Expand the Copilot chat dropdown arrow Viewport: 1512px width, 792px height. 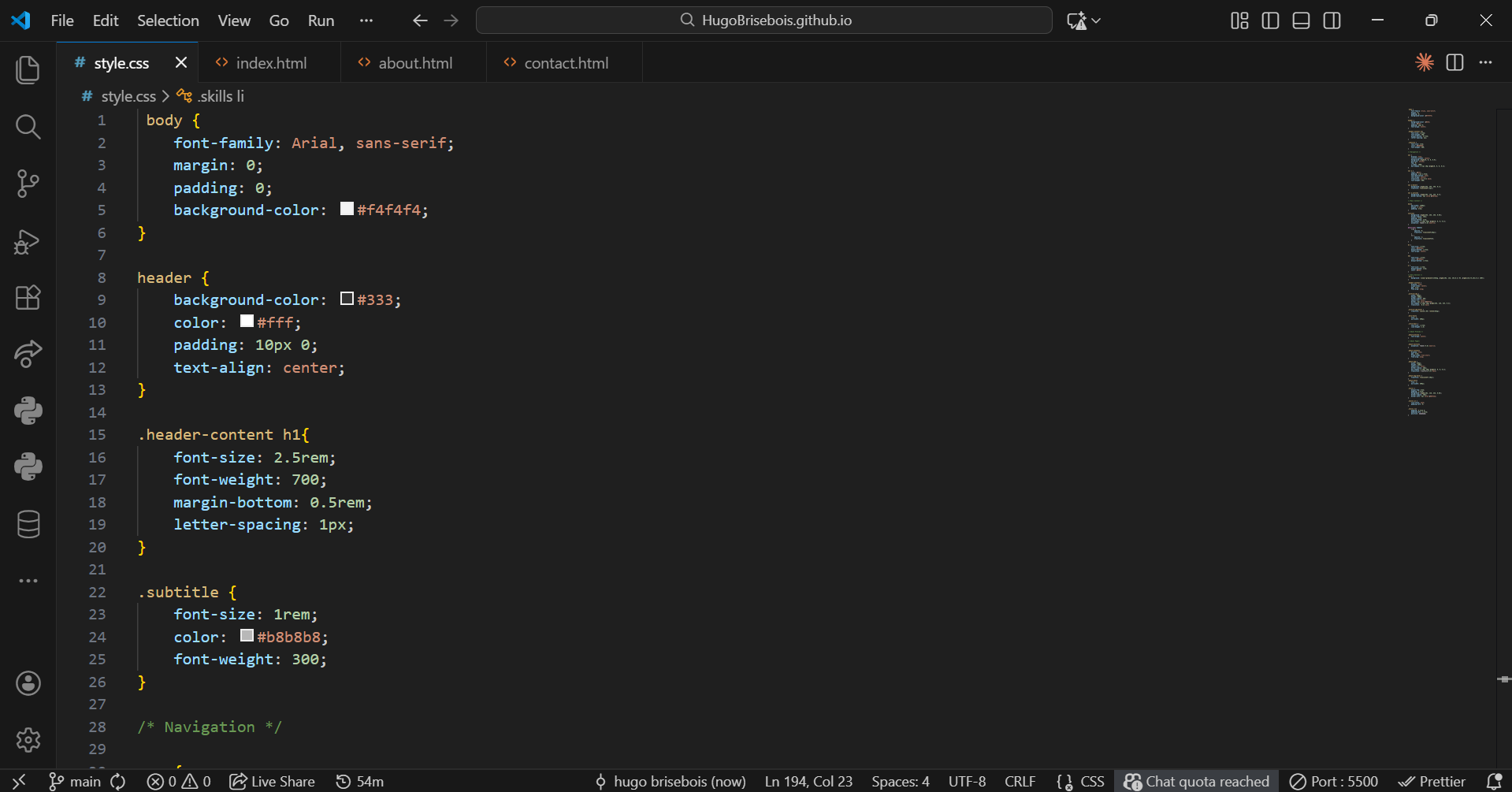(1096, 20)
